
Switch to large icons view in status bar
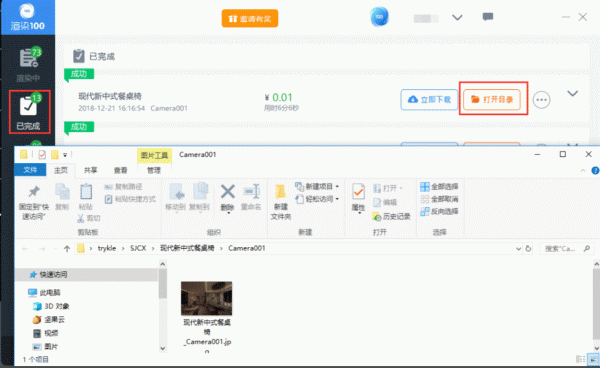[593, 359]
